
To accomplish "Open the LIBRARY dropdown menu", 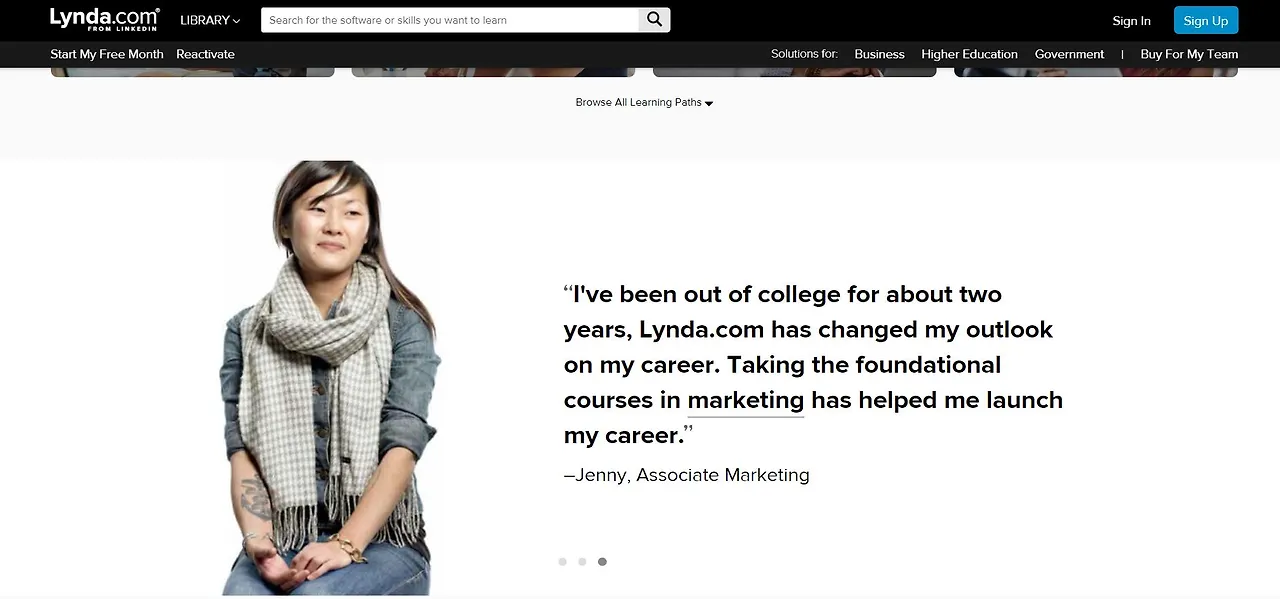I will pos(210,20).
